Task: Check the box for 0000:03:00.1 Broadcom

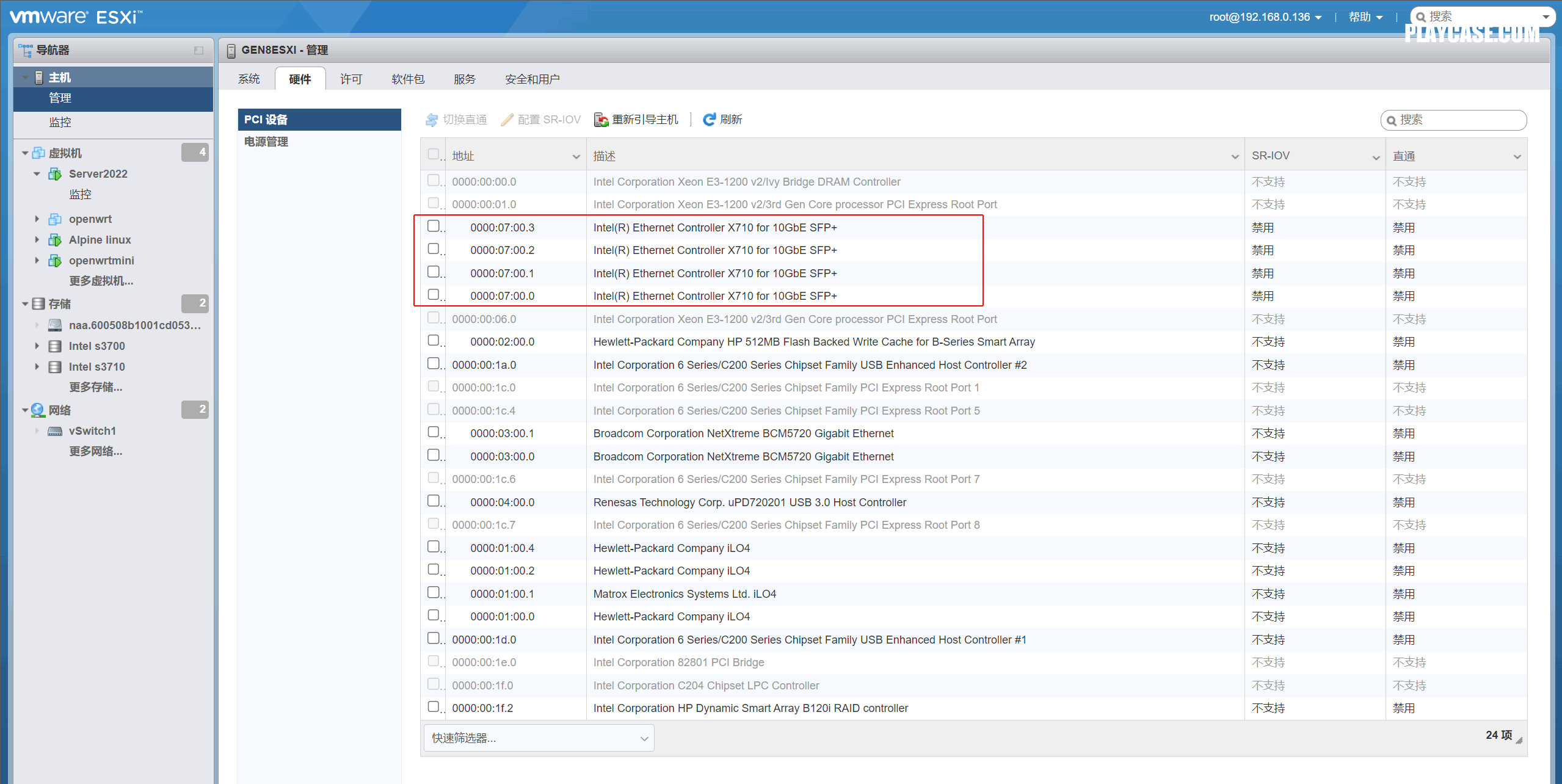Action: point(434,432)
